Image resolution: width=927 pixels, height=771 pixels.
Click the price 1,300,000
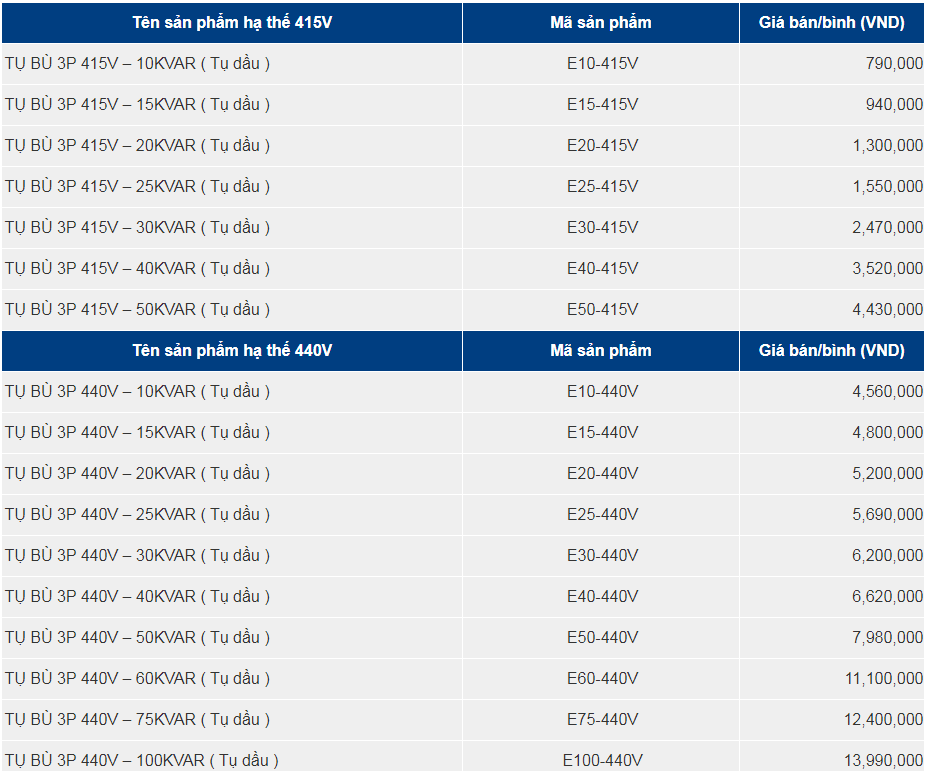point(887,145)
